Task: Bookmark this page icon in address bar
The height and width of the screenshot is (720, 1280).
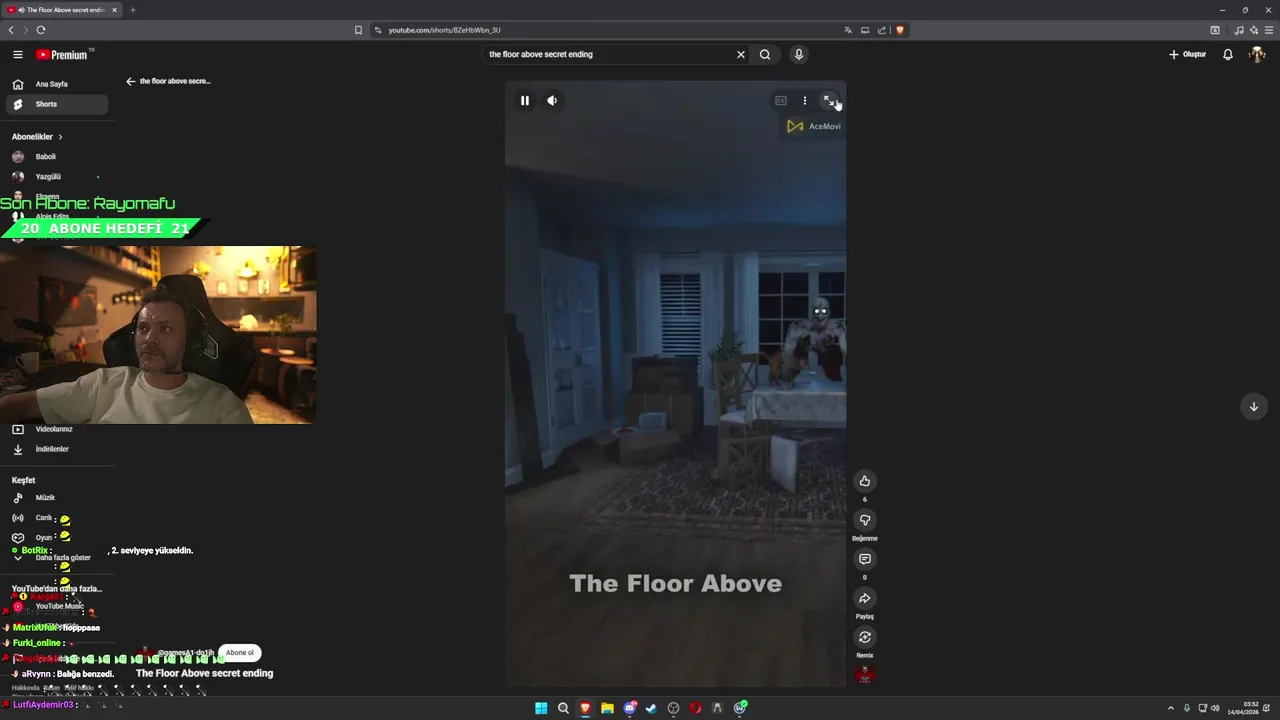Action: click(358, 30)
